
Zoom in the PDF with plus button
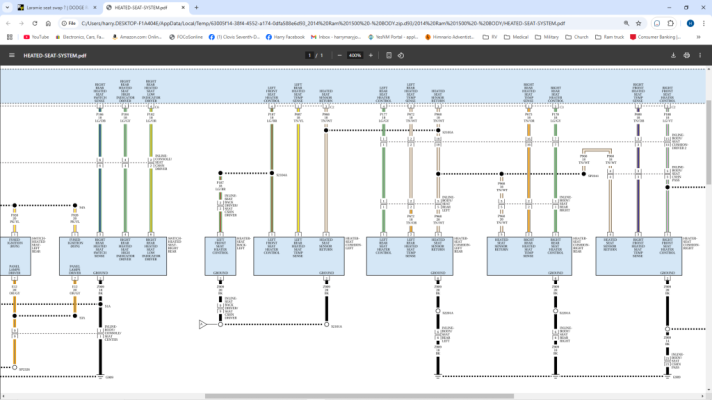(x=371, y=55)
